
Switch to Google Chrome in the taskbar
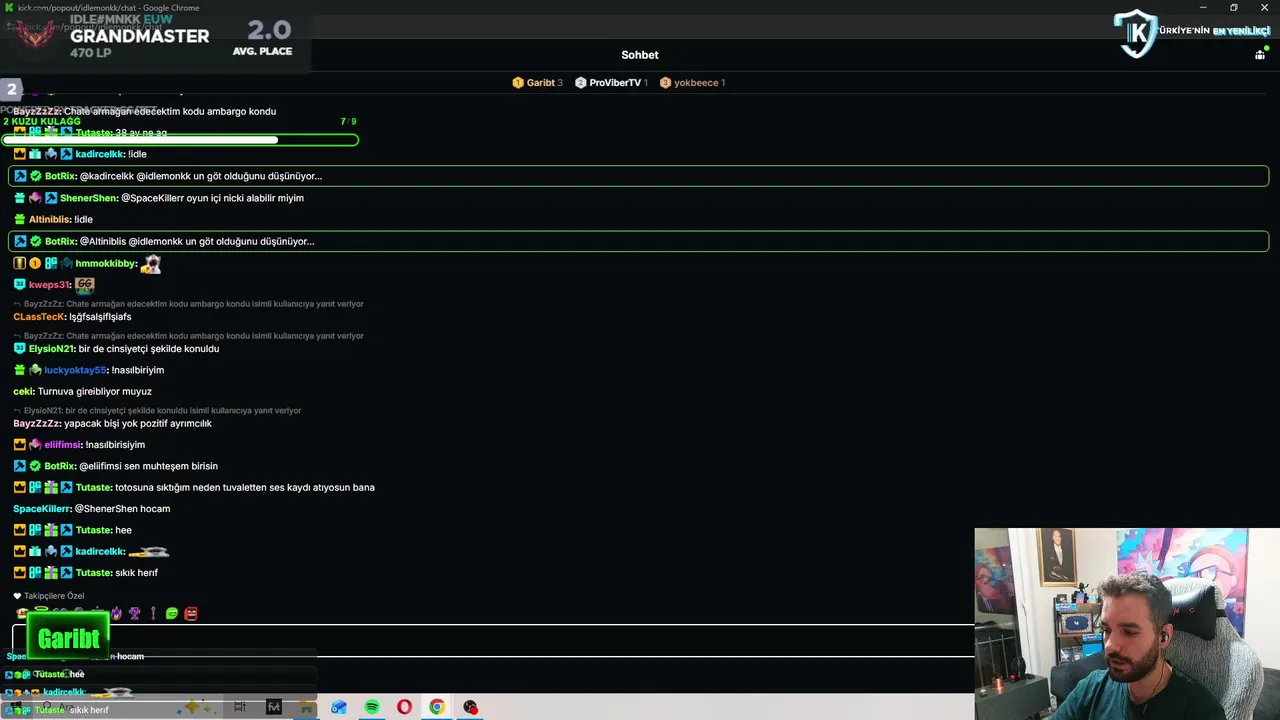(x=437, y=707)
